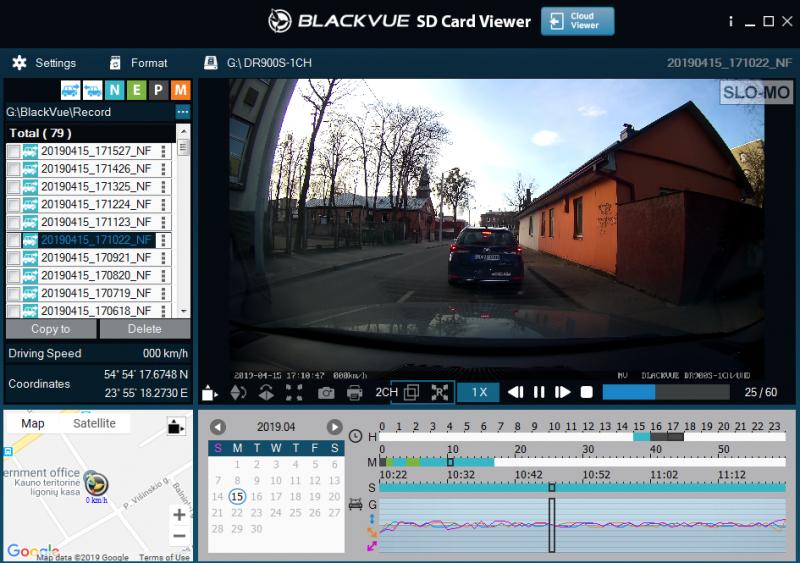Toggle the rear camera filter icon
The width and height of the screenshot is (800, 563).
click(x=92, y=90)
